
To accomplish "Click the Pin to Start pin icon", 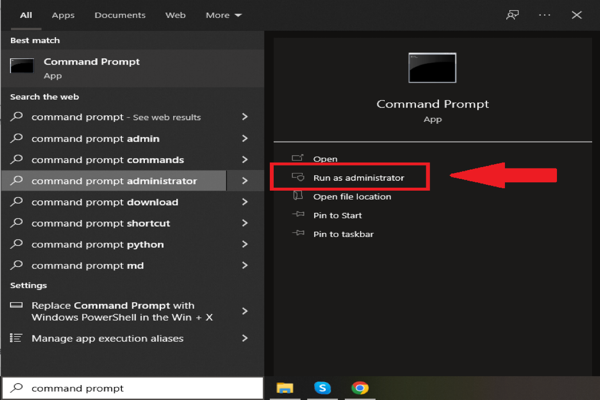I will [x=298, y=214].
